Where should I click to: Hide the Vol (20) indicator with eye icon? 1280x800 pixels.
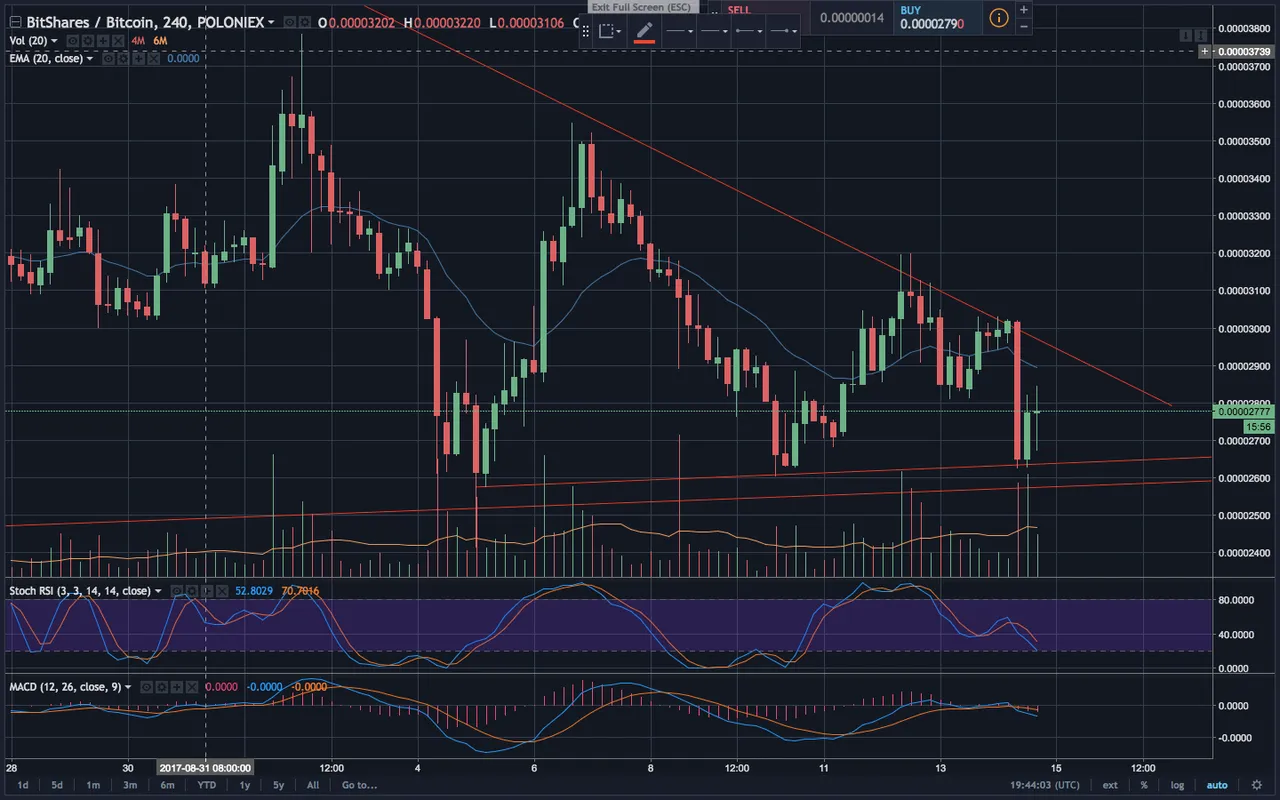[73, 41]
